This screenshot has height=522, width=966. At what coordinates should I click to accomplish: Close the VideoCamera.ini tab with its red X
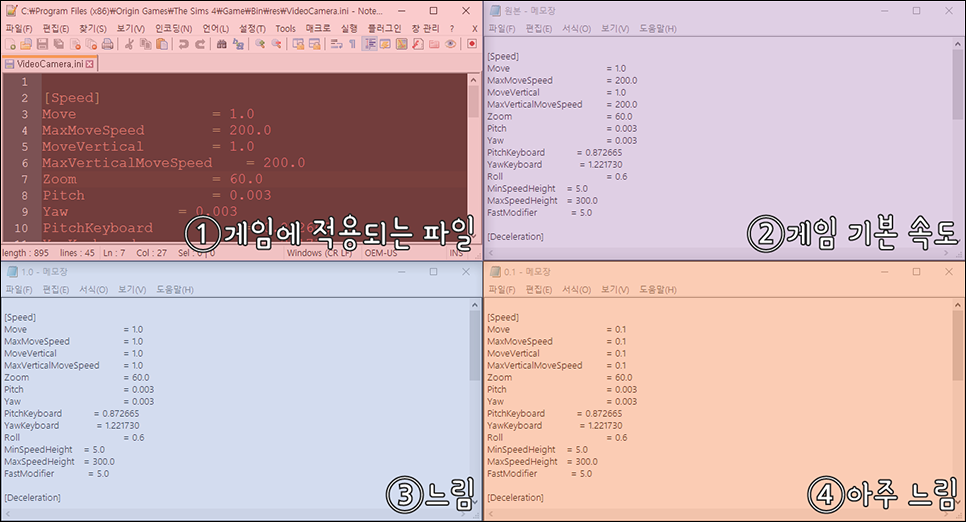coord(89,64)
